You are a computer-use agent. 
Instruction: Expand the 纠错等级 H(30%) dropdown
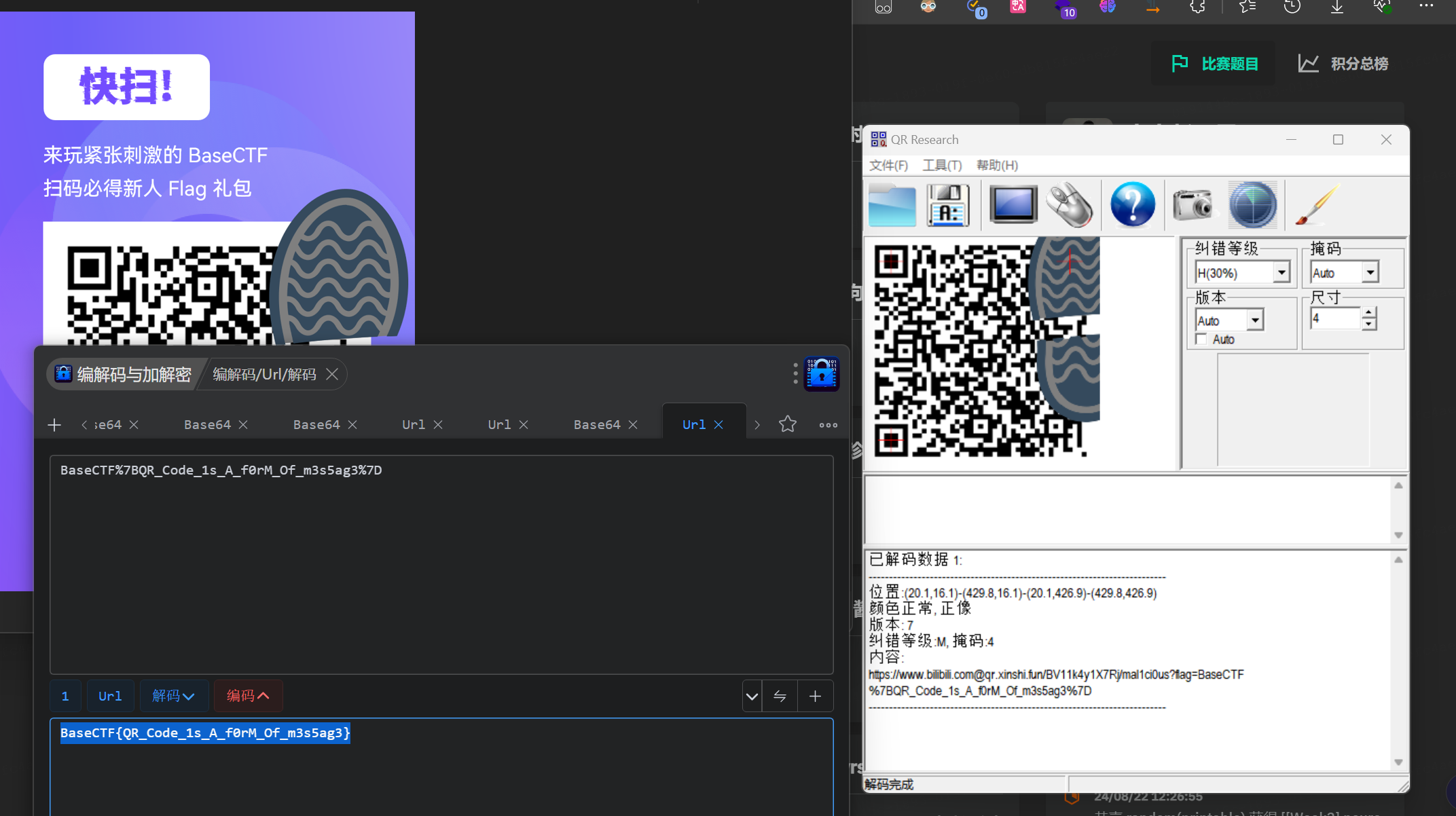pos(1281,273)
